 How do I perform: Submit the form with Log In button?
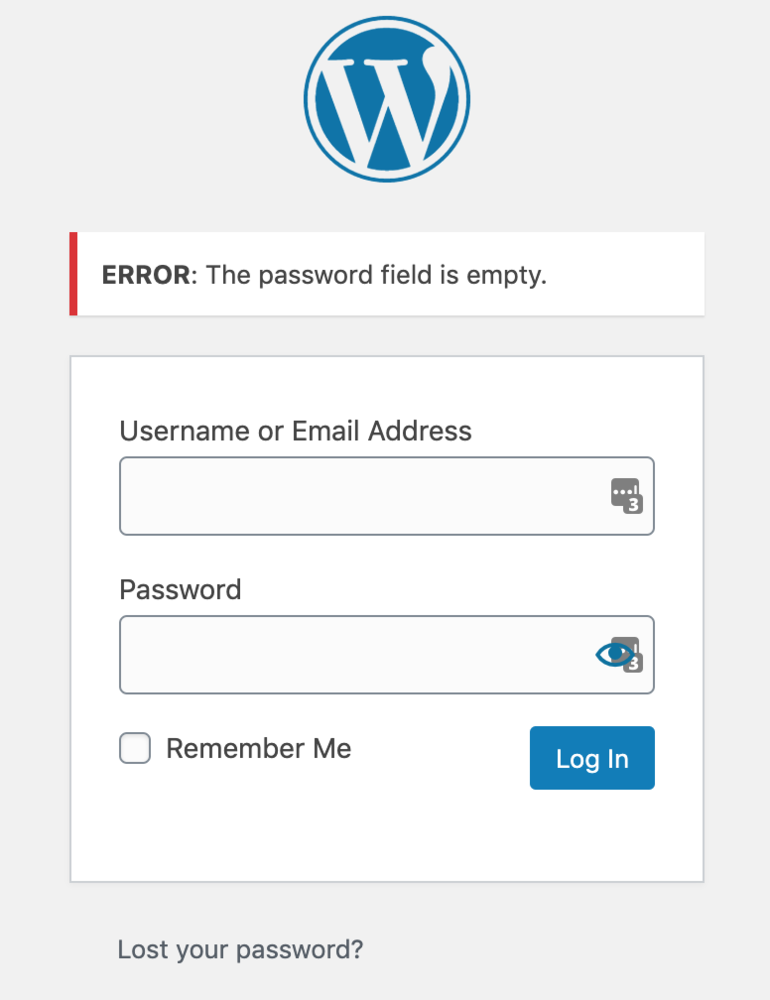click(x=592, y=758)
